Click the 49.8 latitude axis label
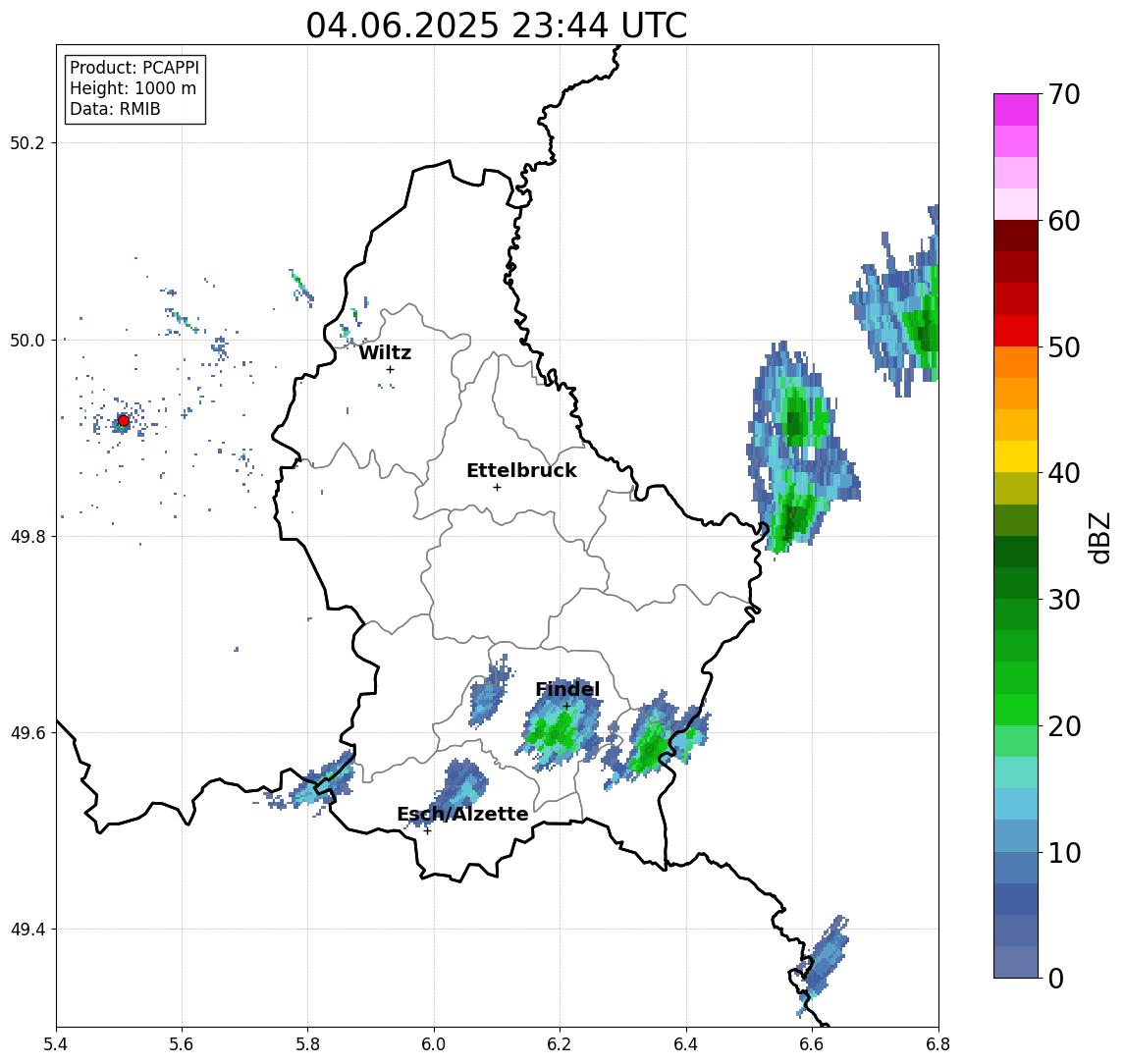The height and width of the screenshot is (1064, 1124). [27, 536]
